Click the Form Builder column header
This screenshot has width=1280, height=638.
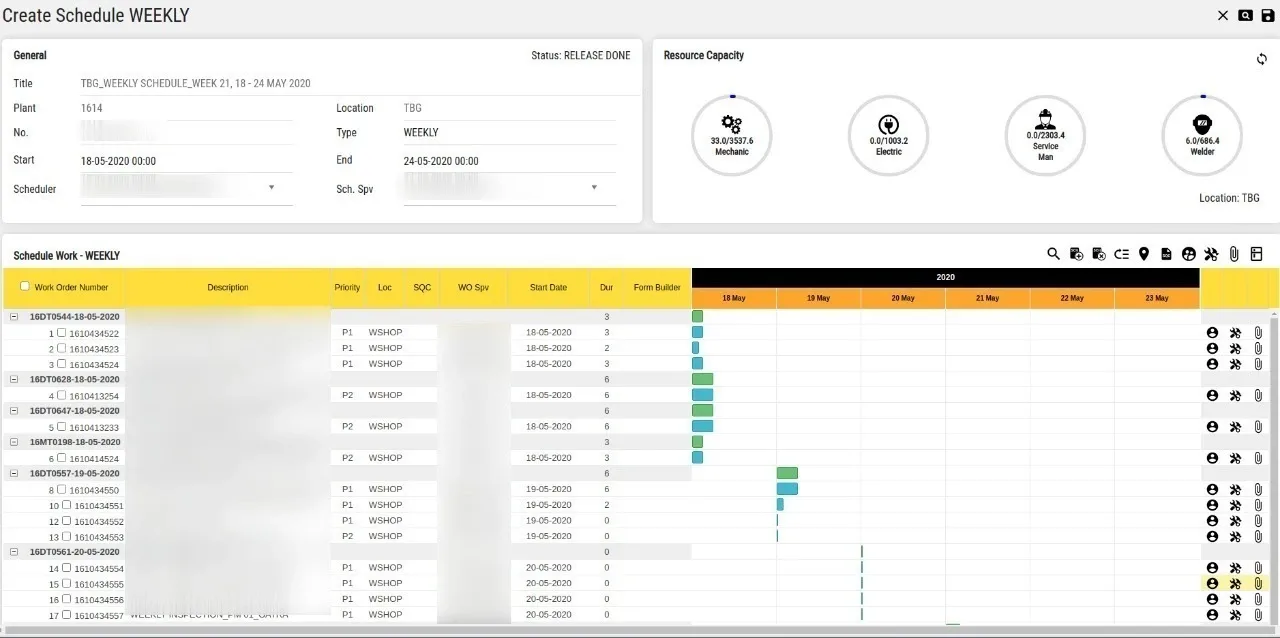tap(657, 288)
